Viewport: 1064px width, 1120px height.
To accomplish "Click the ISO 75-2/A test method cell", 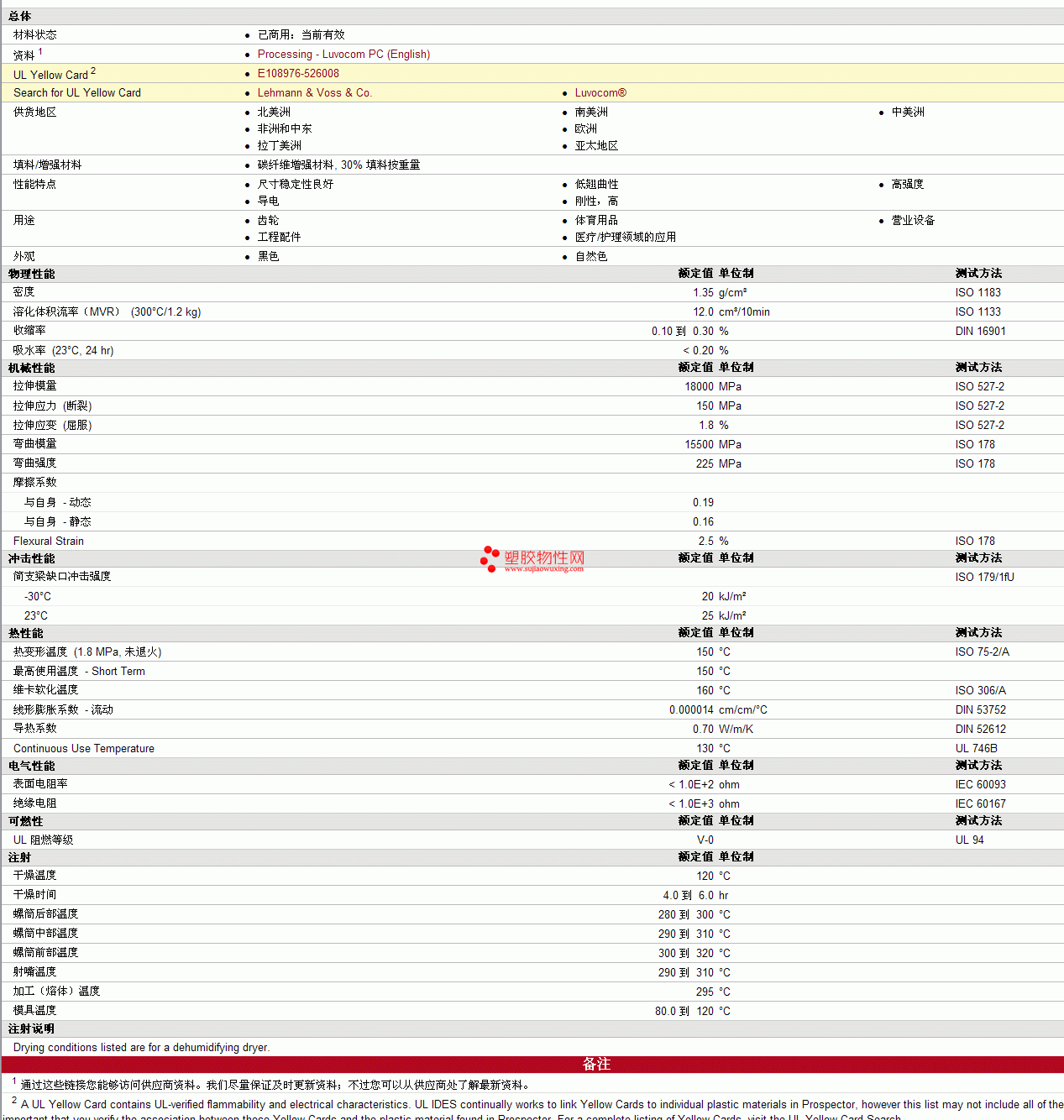I will click(x=982, y=652).
